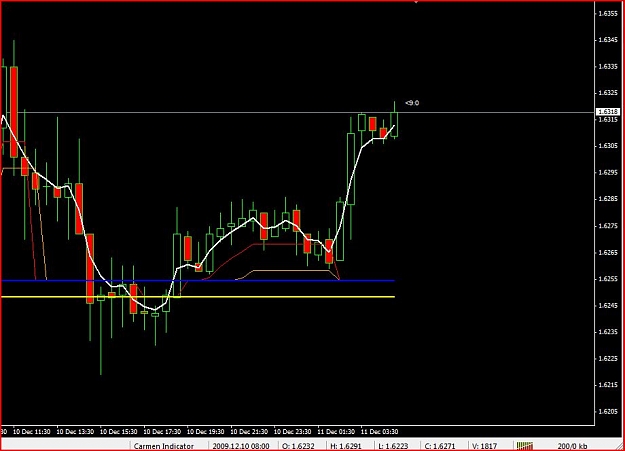Click the "H: 1.6291" high value
Viewport: 625px width, 451px height.
(x=348, y=446)
